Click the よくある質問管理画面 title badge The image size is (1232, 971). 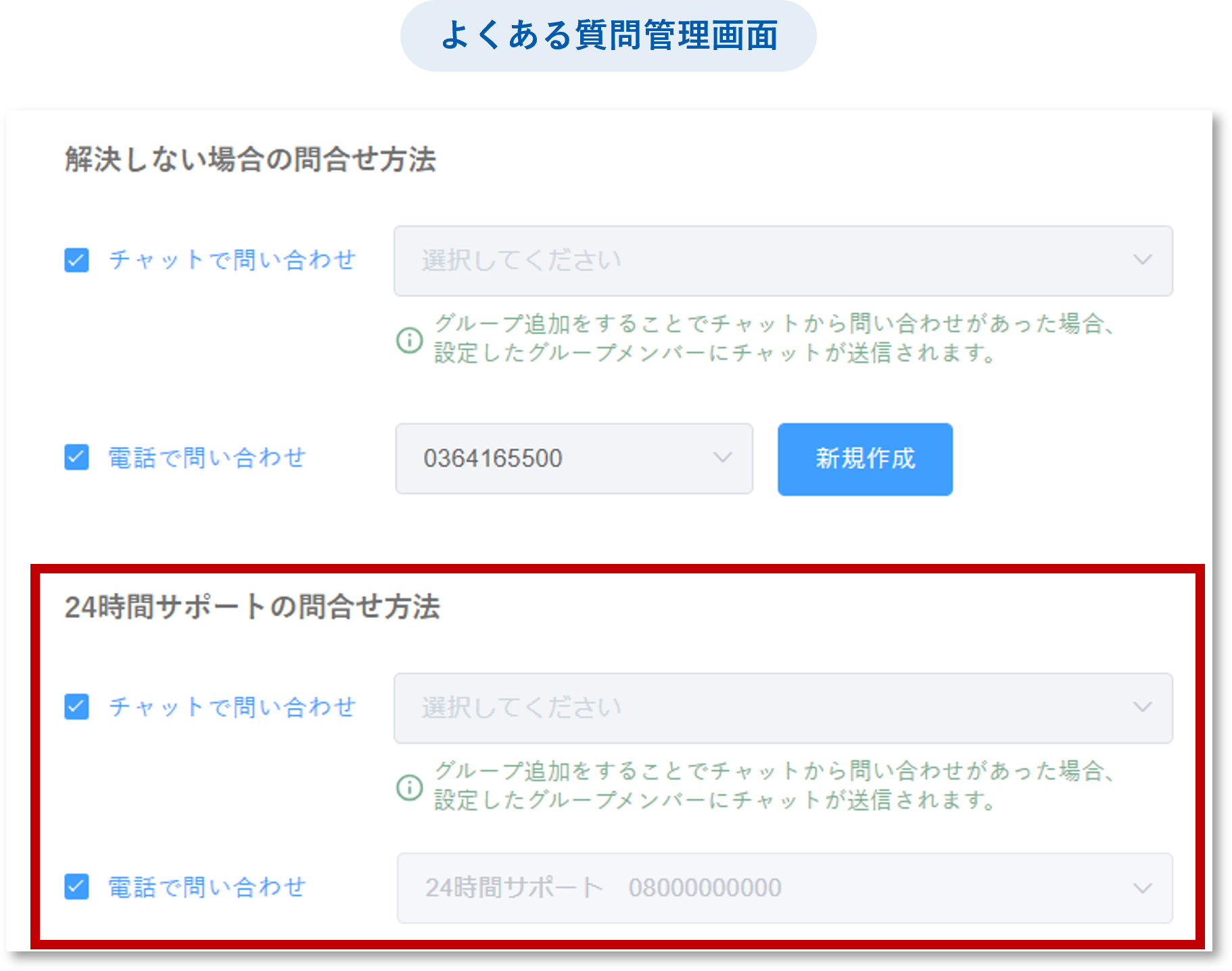point(609,36)
